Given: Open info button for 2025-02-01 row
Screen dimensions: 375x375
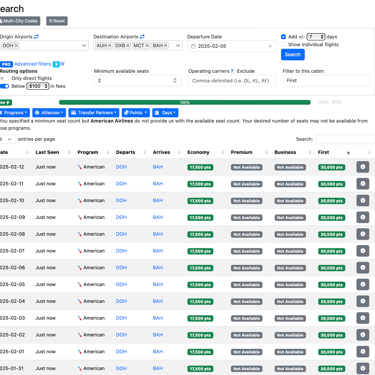Looking at the screenshot, I should 363,352.
